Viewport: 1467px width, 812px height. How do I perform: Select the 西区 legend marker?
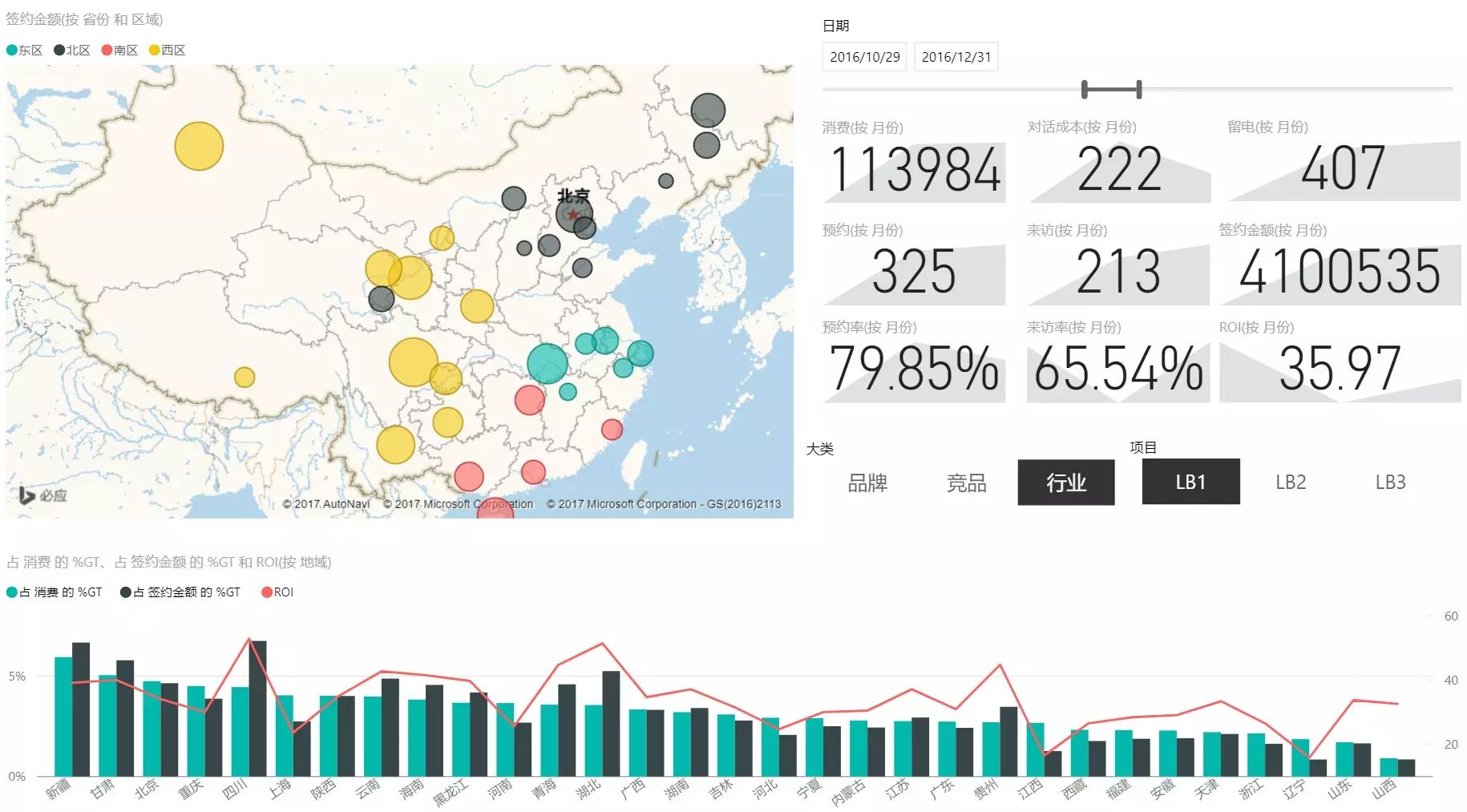point(154,50)
